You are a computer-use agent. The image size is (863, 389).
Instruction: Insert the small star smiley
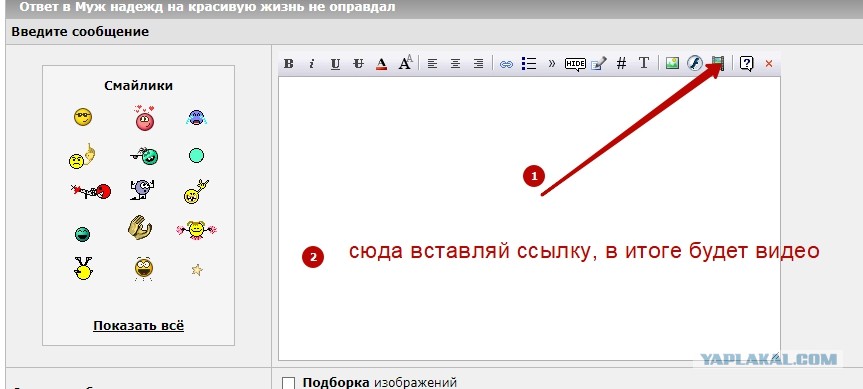(197, 270)
